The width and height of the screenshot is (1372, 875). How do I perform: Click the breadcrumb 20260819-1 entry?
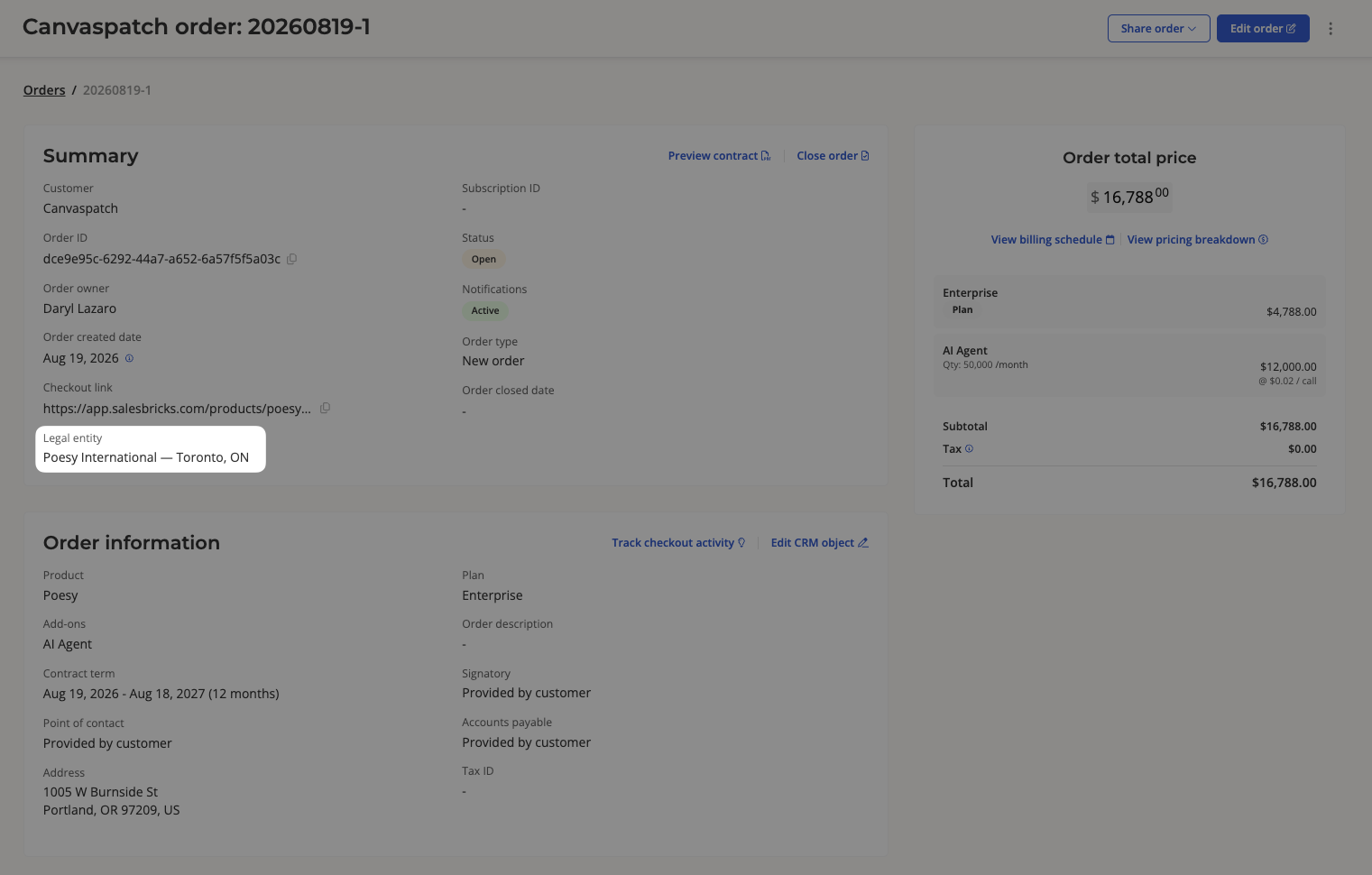pyautogui.click(x=117, y=90)
